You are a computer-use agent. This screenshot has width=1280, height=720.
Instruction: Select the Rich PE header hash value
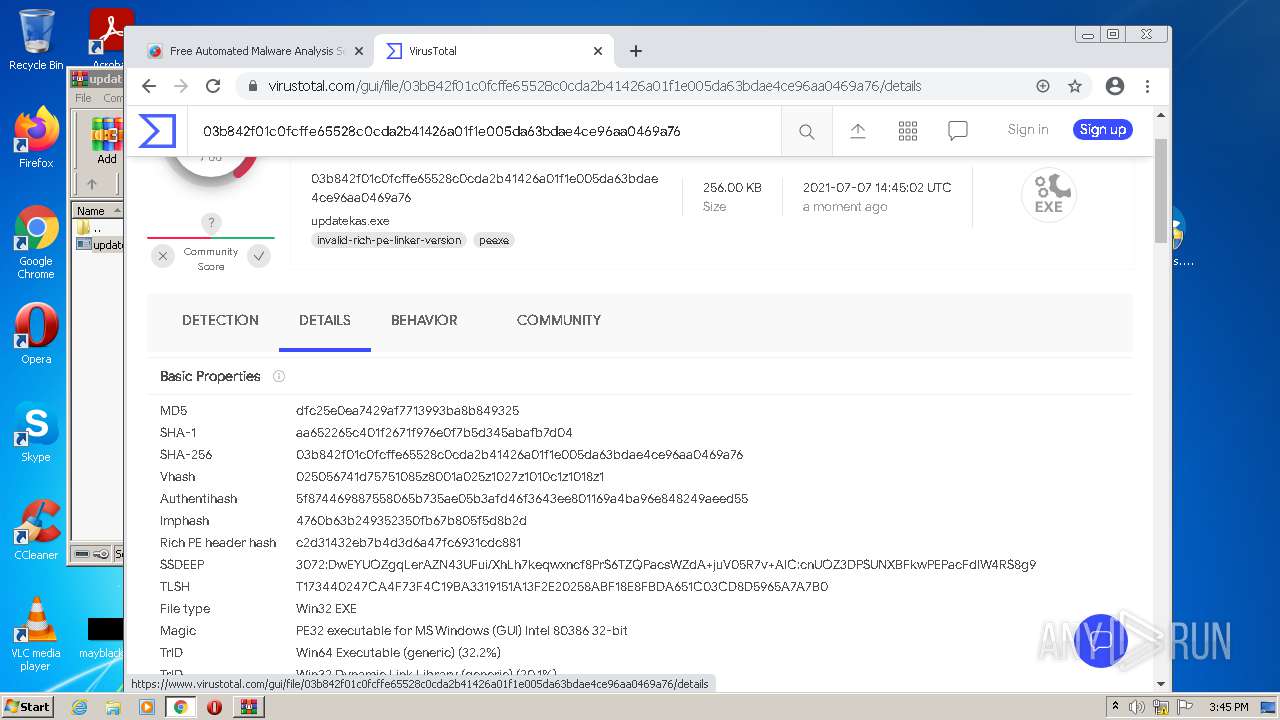408,543
